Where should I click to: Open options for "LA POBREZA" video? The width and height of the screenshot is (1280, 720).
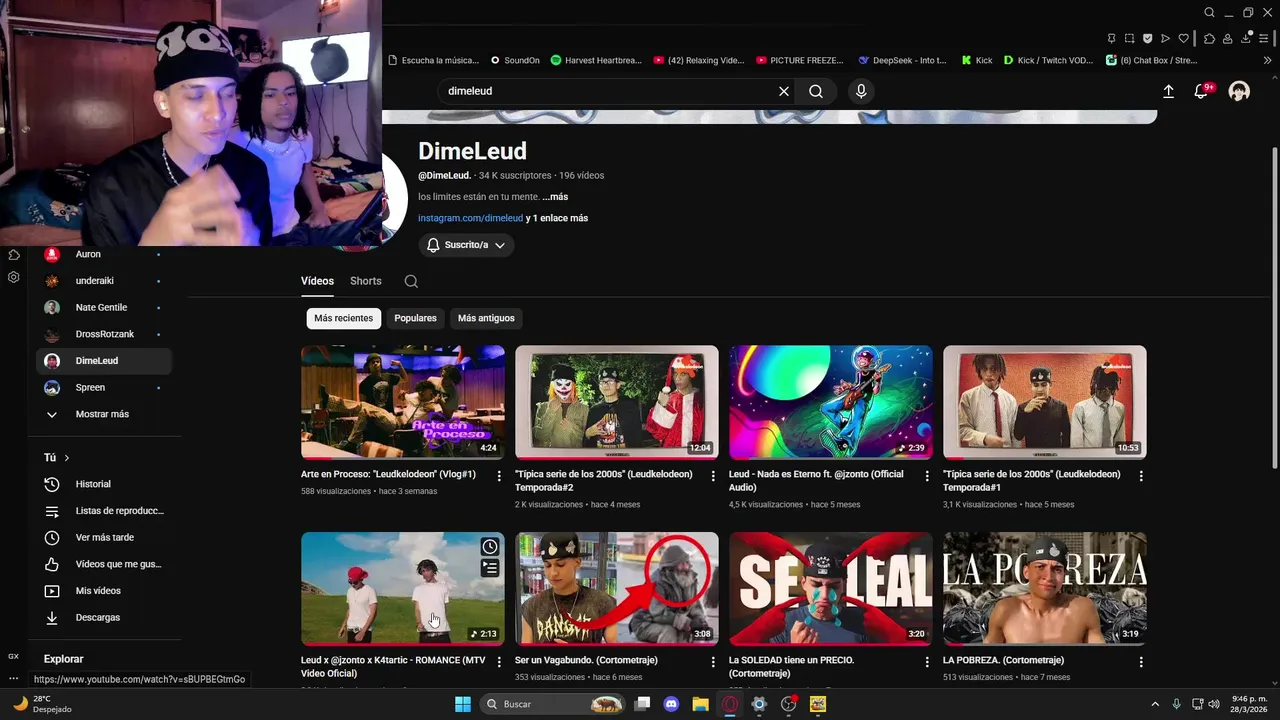[1141, 662]
